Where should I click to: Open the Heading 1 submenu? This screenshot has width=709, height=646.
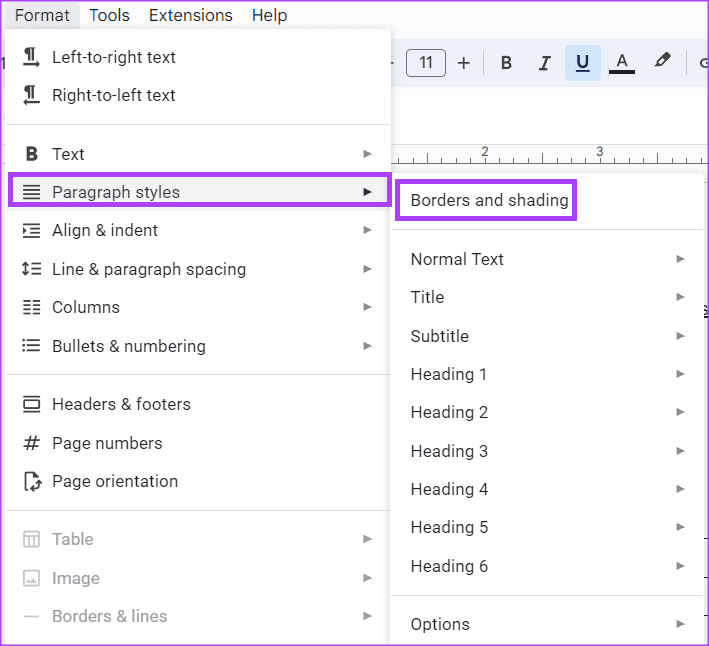(x=547, y=374)
